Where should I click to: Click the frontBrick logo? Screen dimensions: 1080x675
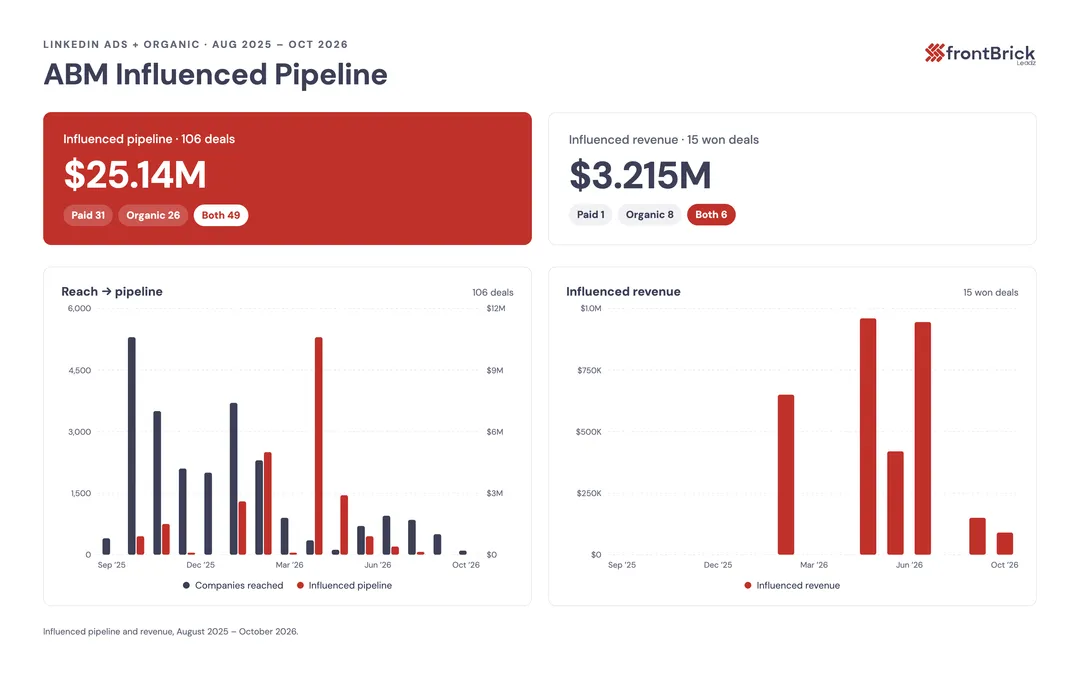[x=979, y=54]
